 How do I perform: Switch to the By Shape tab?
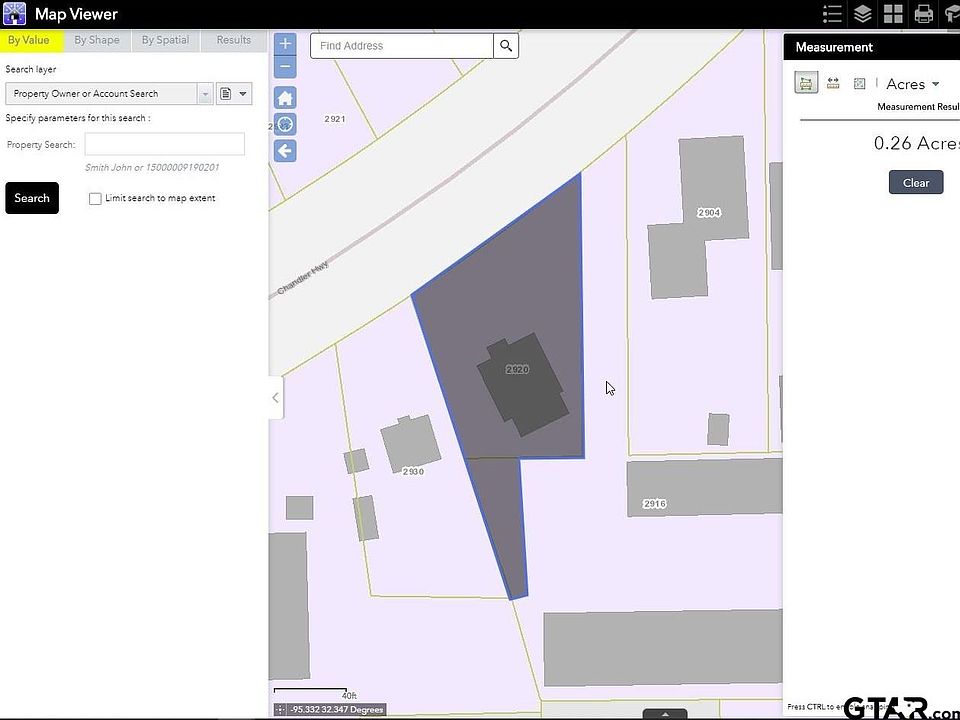(x=97, y=40)
